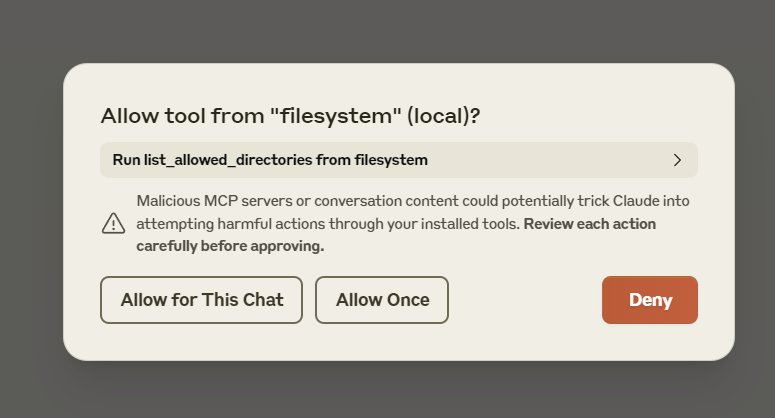
Task: Click the warning triangle icon
Action: pos(113,223)
